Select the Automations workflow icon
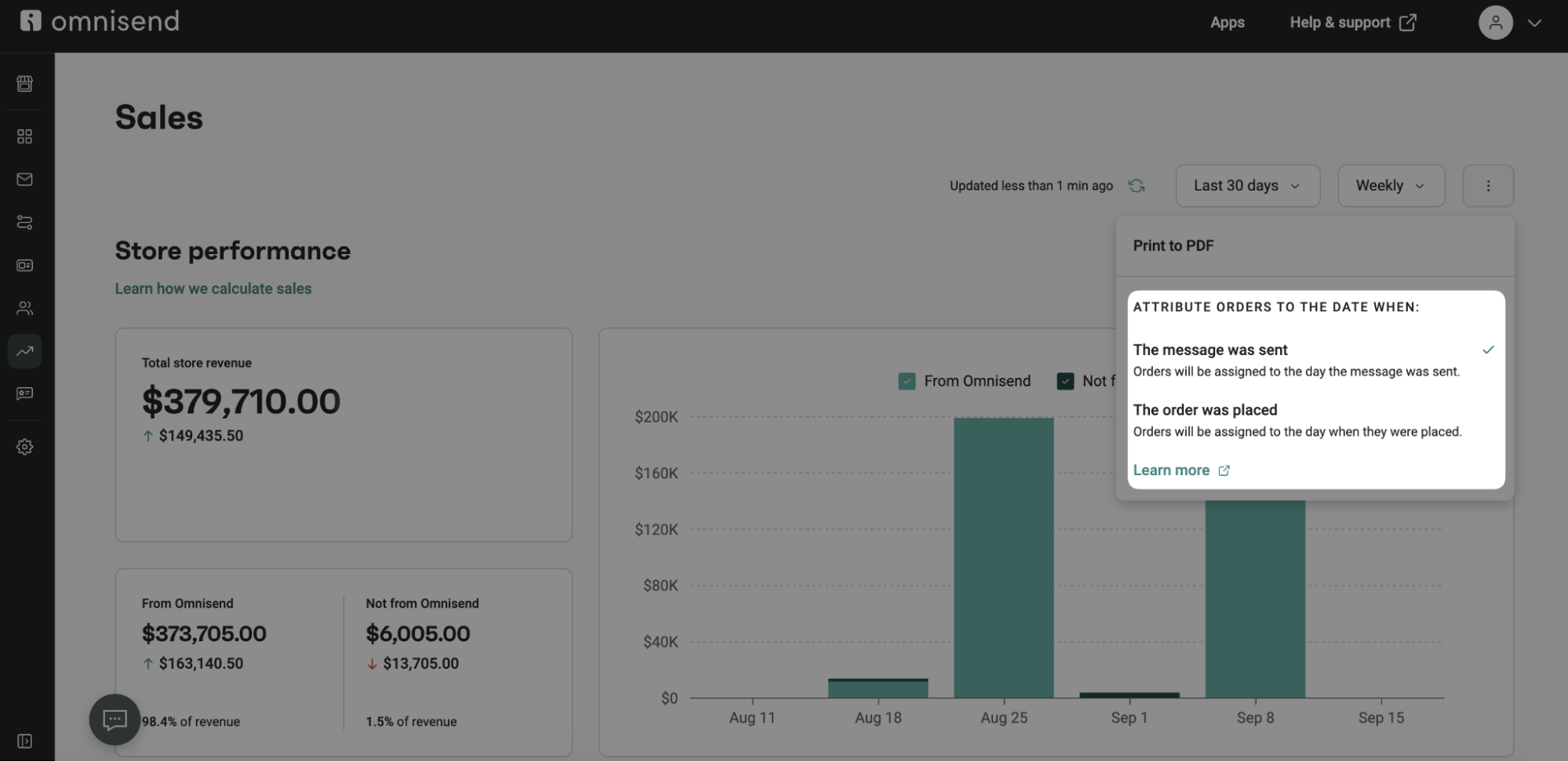1568x762 pixels. coord(24,223)
